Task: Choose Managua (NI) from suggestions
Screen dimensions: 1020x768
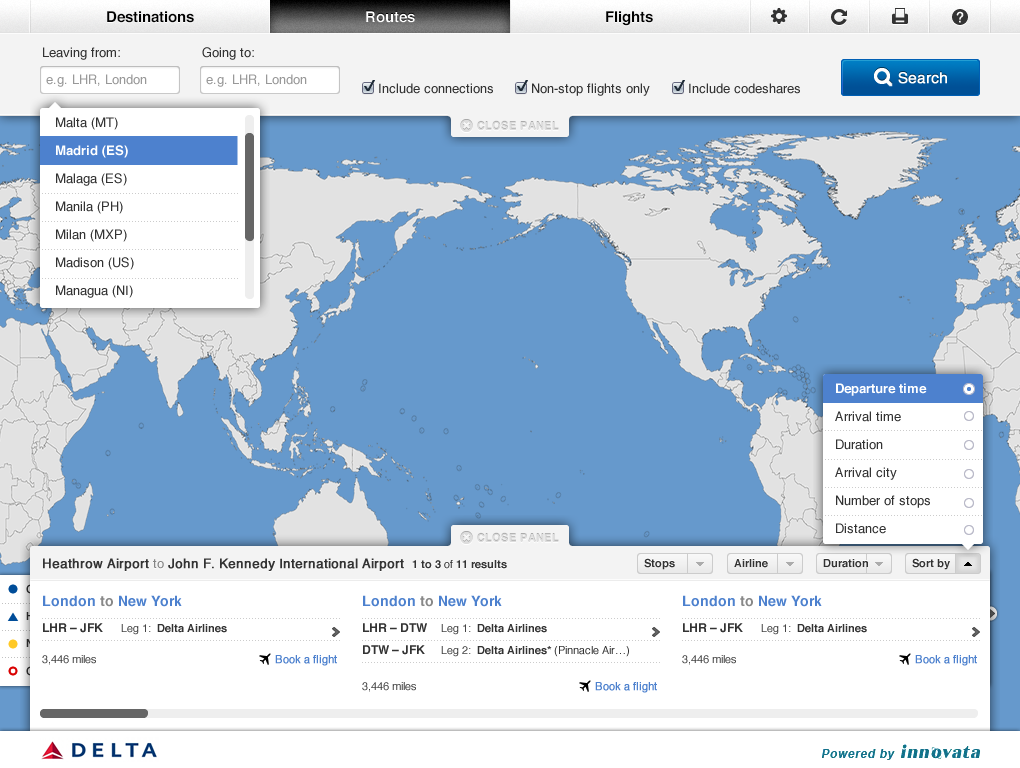Action: [139, 290]
